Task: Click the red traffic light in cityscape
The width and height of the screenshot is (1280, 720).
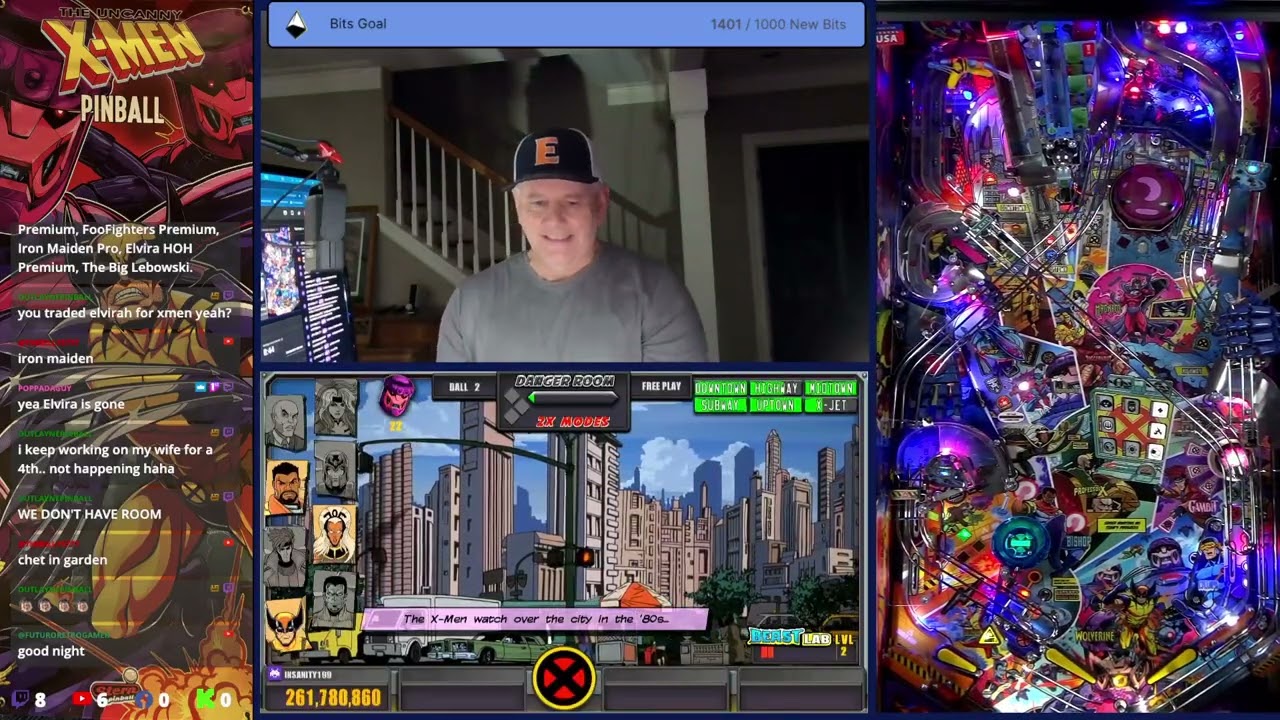Action: point(585,557)
